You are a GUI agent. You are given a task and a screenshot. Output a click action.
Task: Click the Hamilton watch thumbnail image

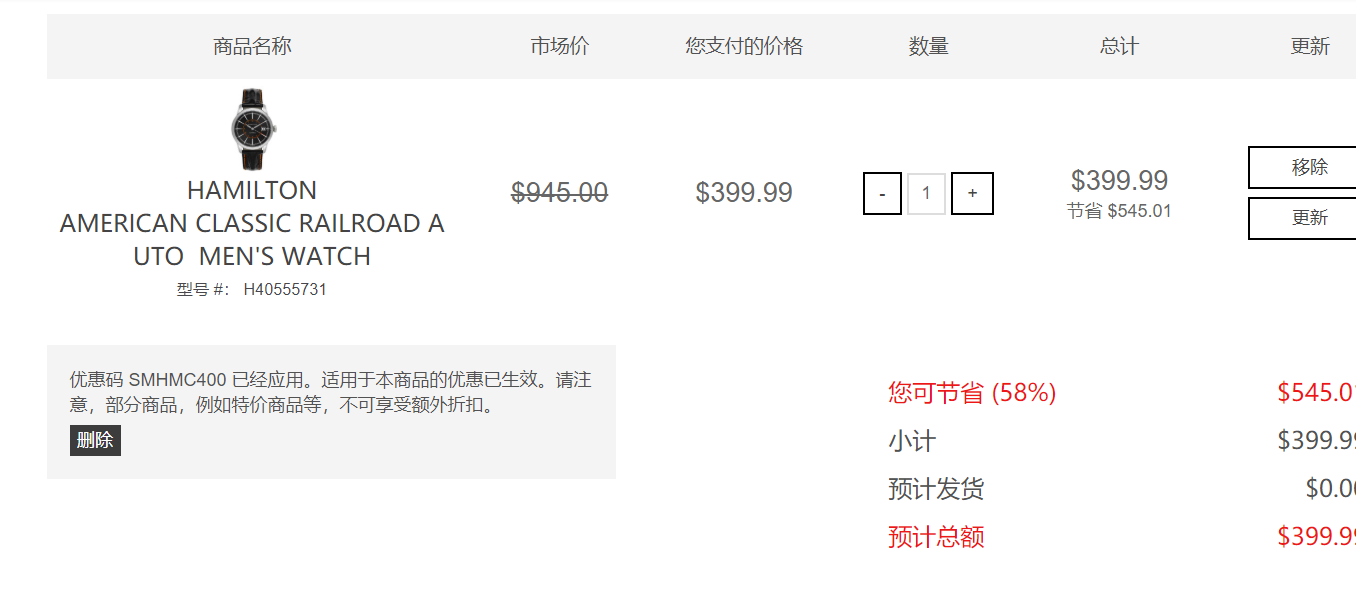coord(252,129)
